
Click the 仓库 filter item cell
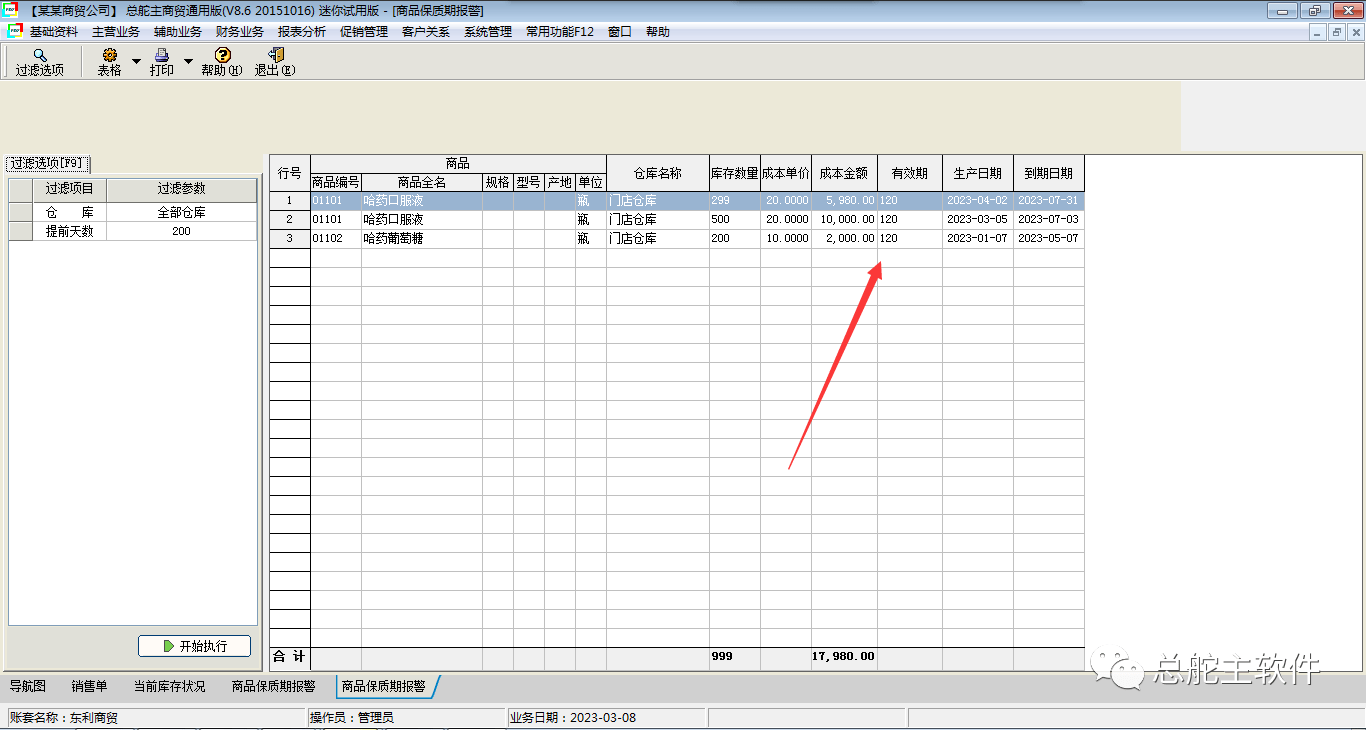click(69, 212)
